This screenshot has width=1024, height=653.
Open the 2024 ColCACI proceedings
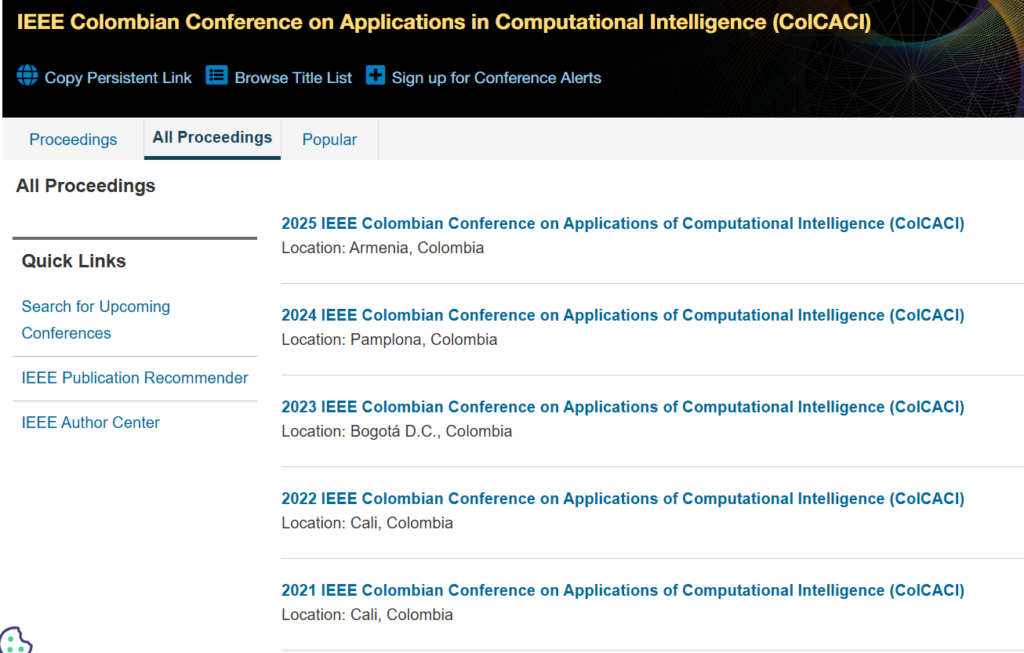click(x=622, y=316)
